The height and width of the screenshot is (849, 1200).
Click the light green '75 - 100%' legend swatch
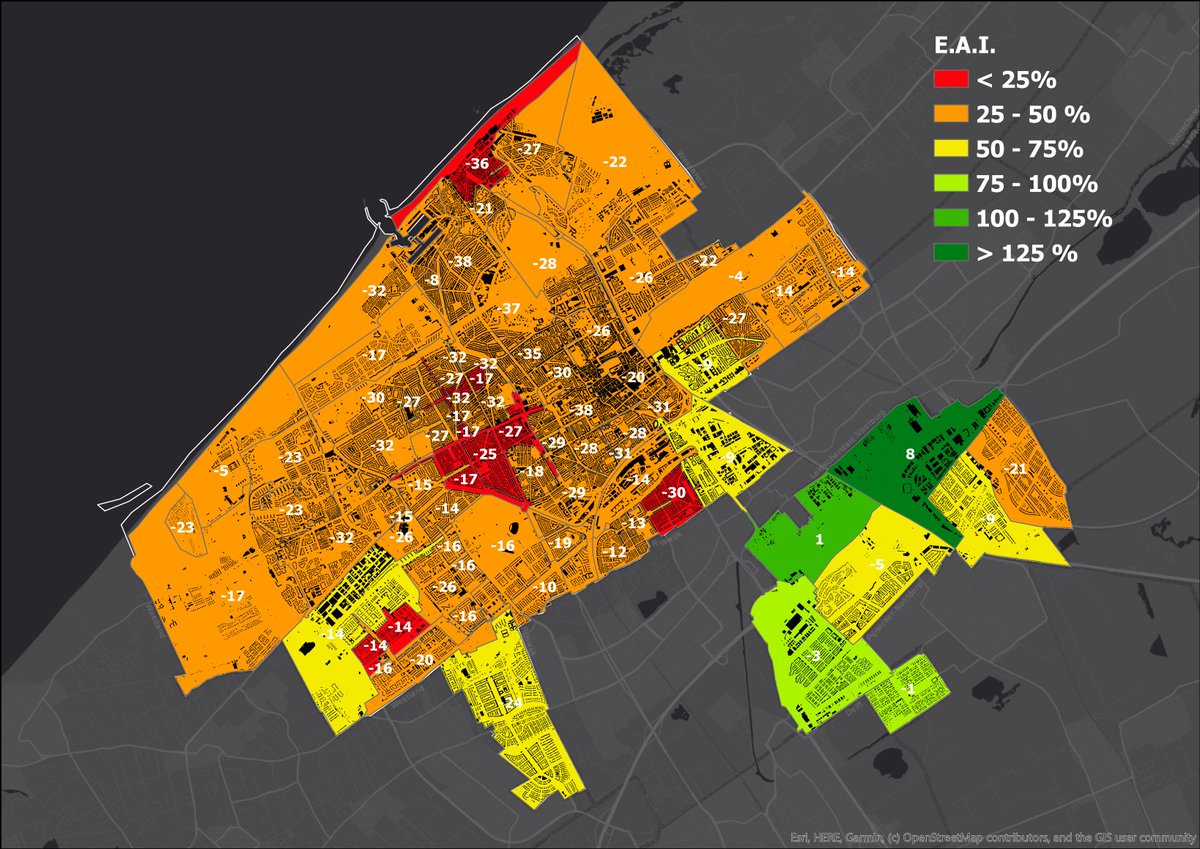949,184
